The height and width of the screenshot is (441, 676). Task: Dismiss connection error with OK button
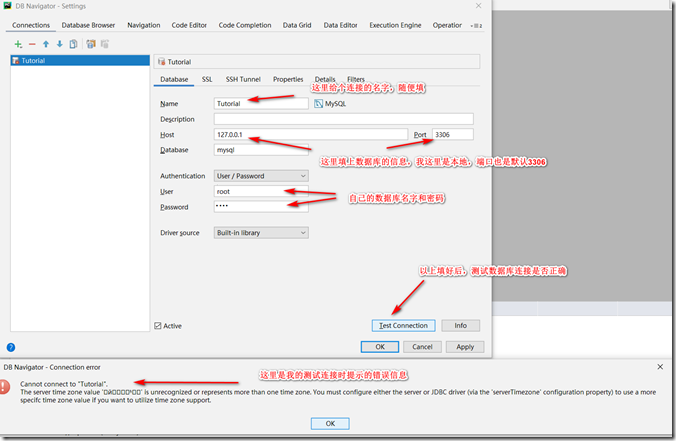click(x=330, y=423)
